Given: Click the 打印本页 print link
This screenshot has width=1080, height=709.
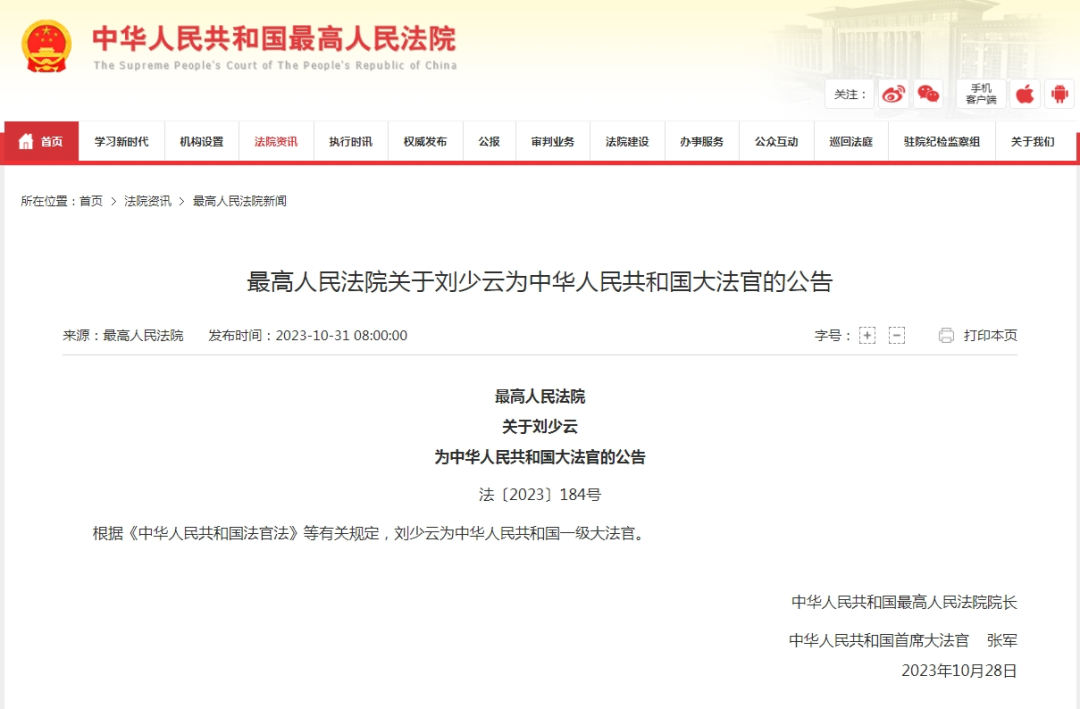Looking at the screenshot, I should click(x=988, y=335).
